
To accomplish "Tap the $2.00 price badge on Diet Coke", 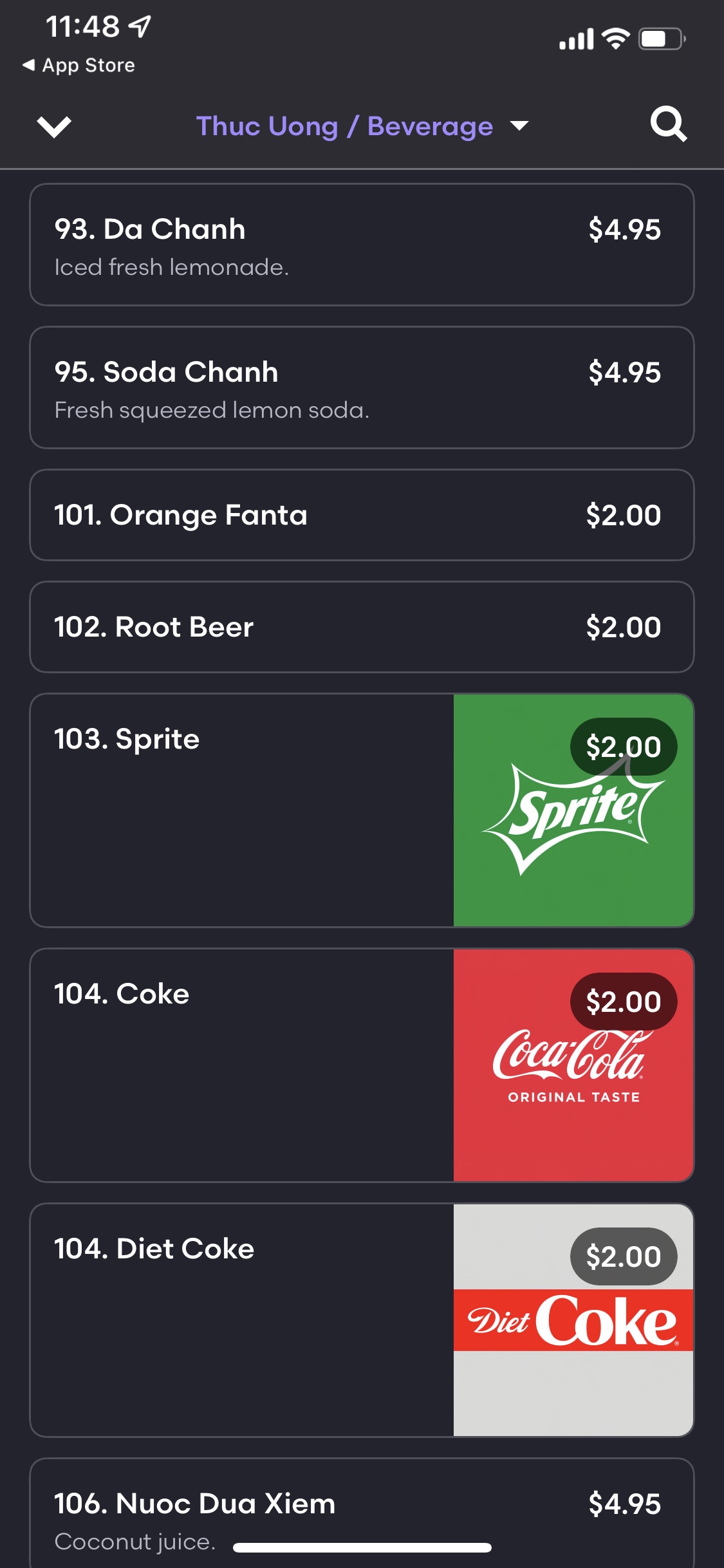I will (623, 1256).
